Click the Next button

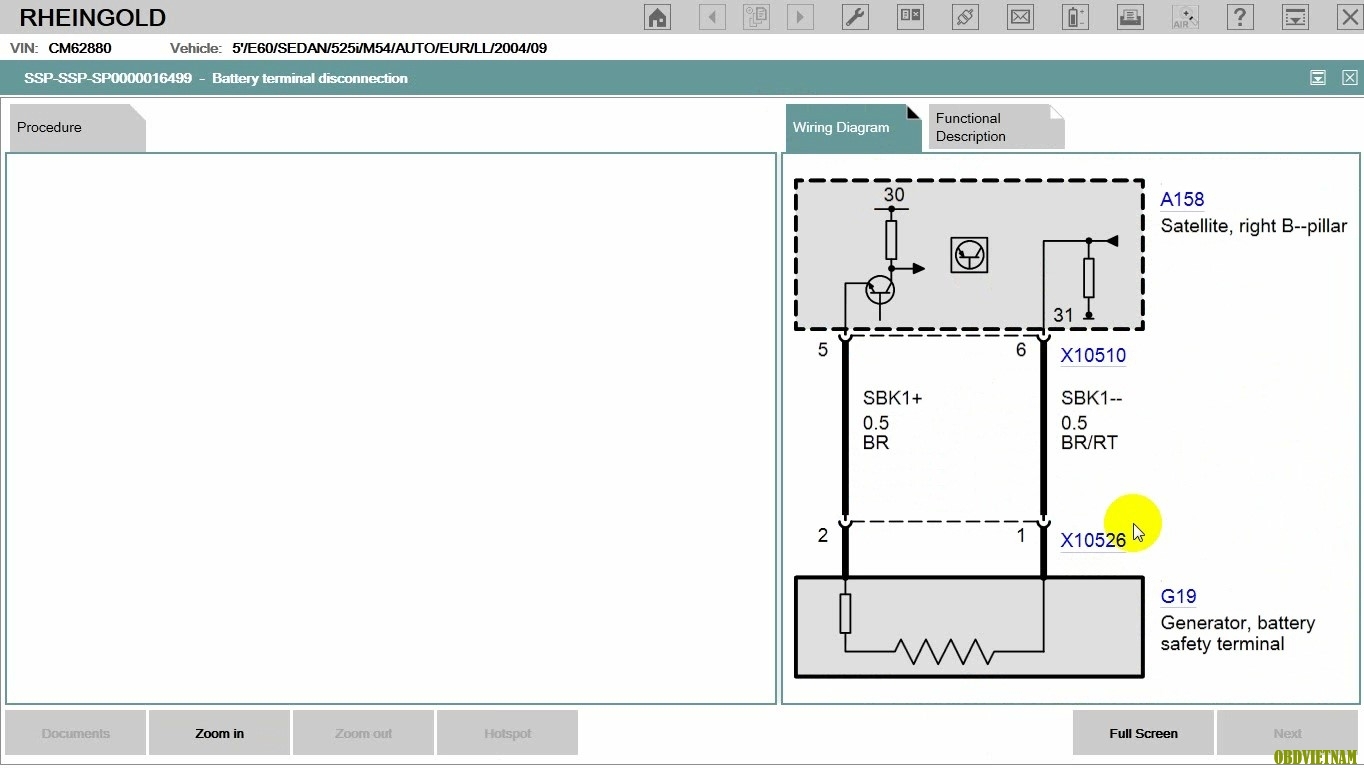click(1287, 733)
